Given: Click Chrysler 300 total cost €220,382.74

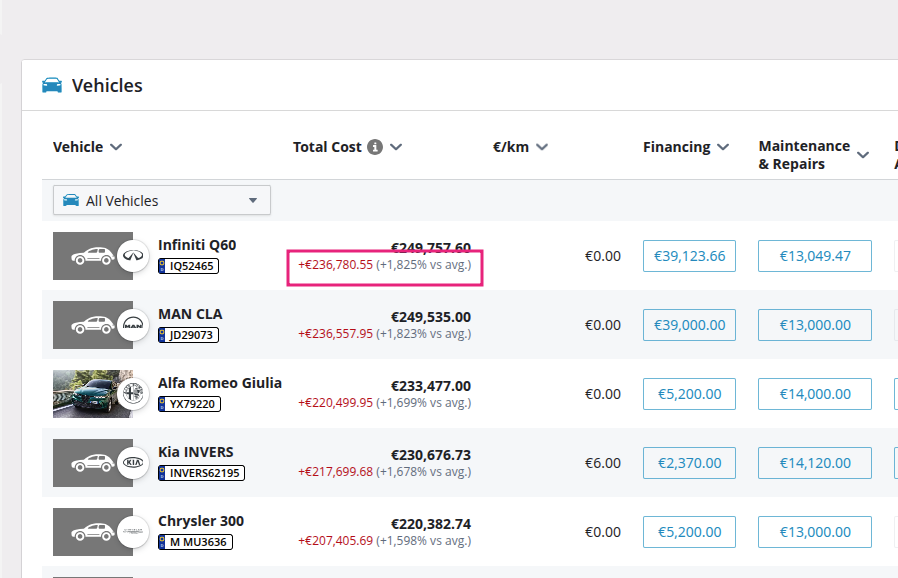Looking at the screenshot, I should point(431,524).
